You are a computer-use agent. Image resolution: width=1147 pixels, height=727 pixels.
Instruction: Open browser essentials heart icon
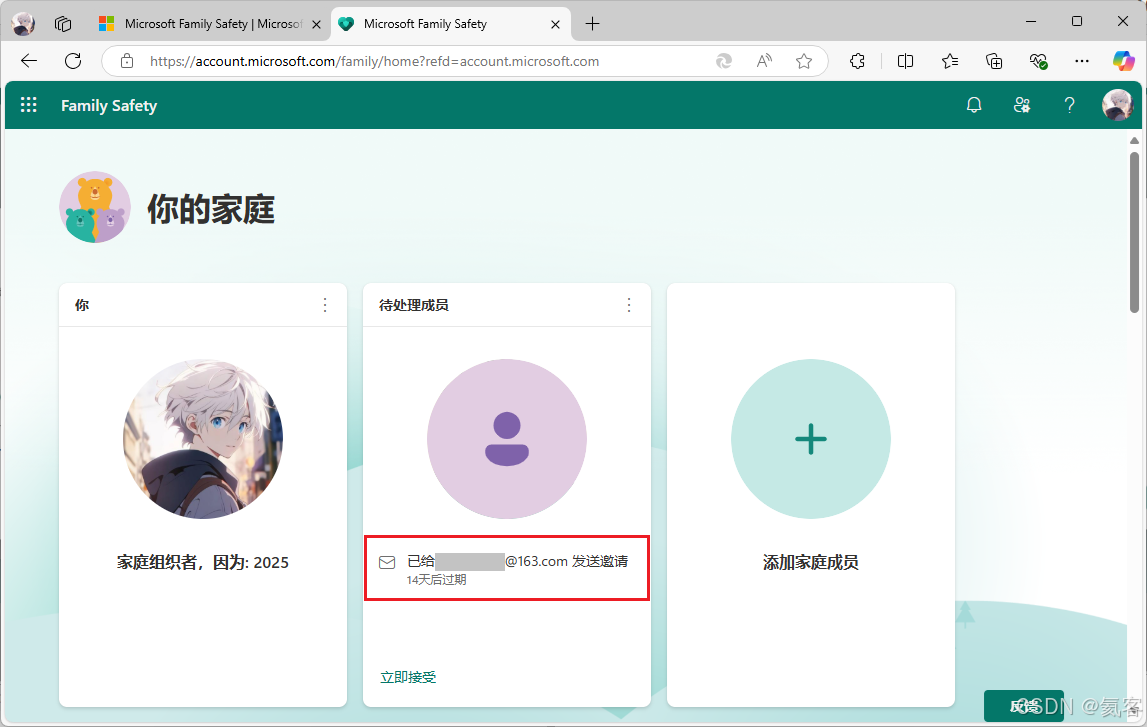tap(1038, 61)
